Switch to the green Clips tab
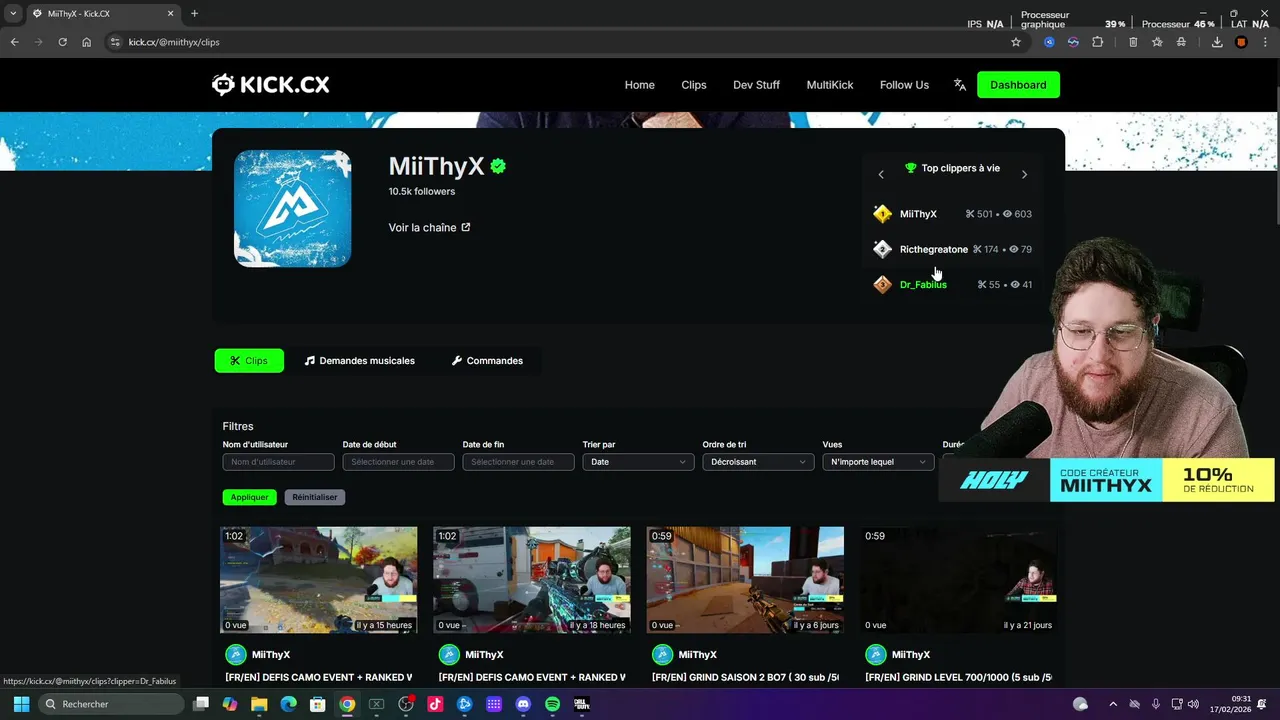Image resolution: width=1280 pixels, height=720 pixels. [249, 360]
